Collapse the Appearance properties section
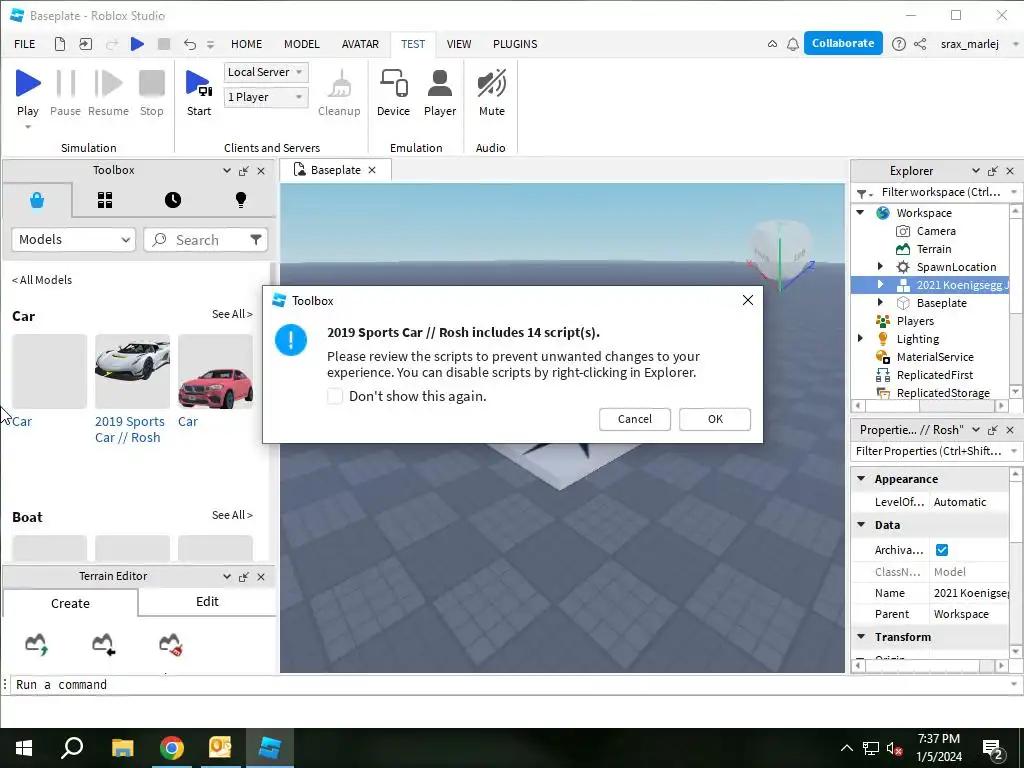 pyautogui.click(x=861, y=479)
